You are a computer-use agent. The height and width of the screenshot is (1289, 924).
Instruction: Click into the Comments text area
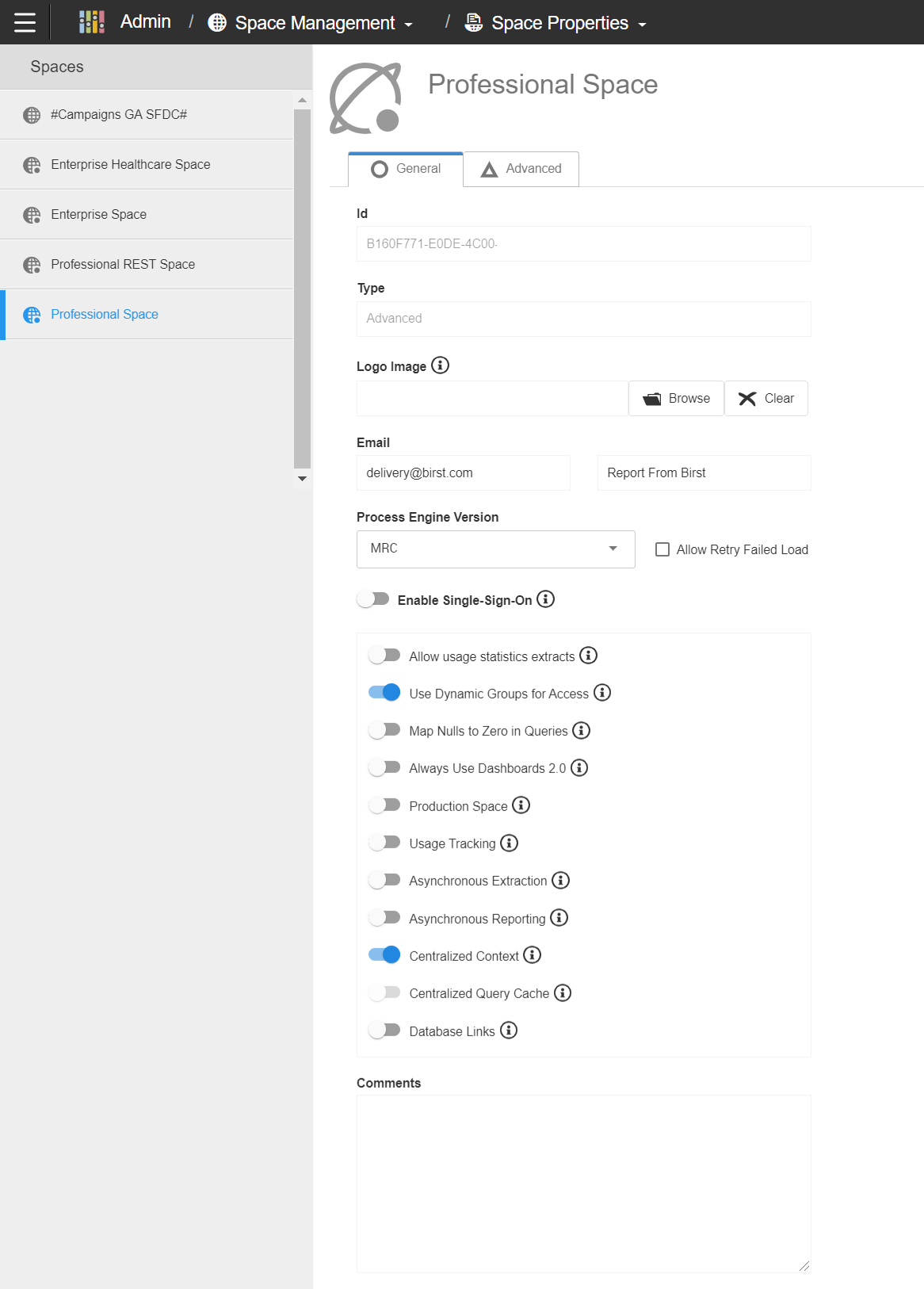tap(584, 1184)
